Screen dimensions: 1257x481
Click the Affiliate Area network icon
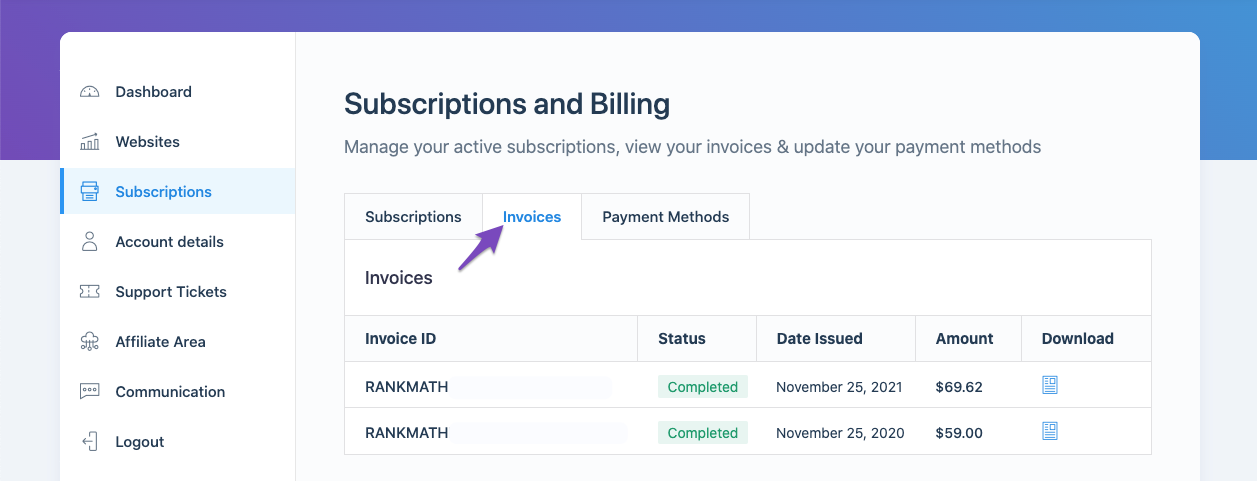tap(90, 342)
